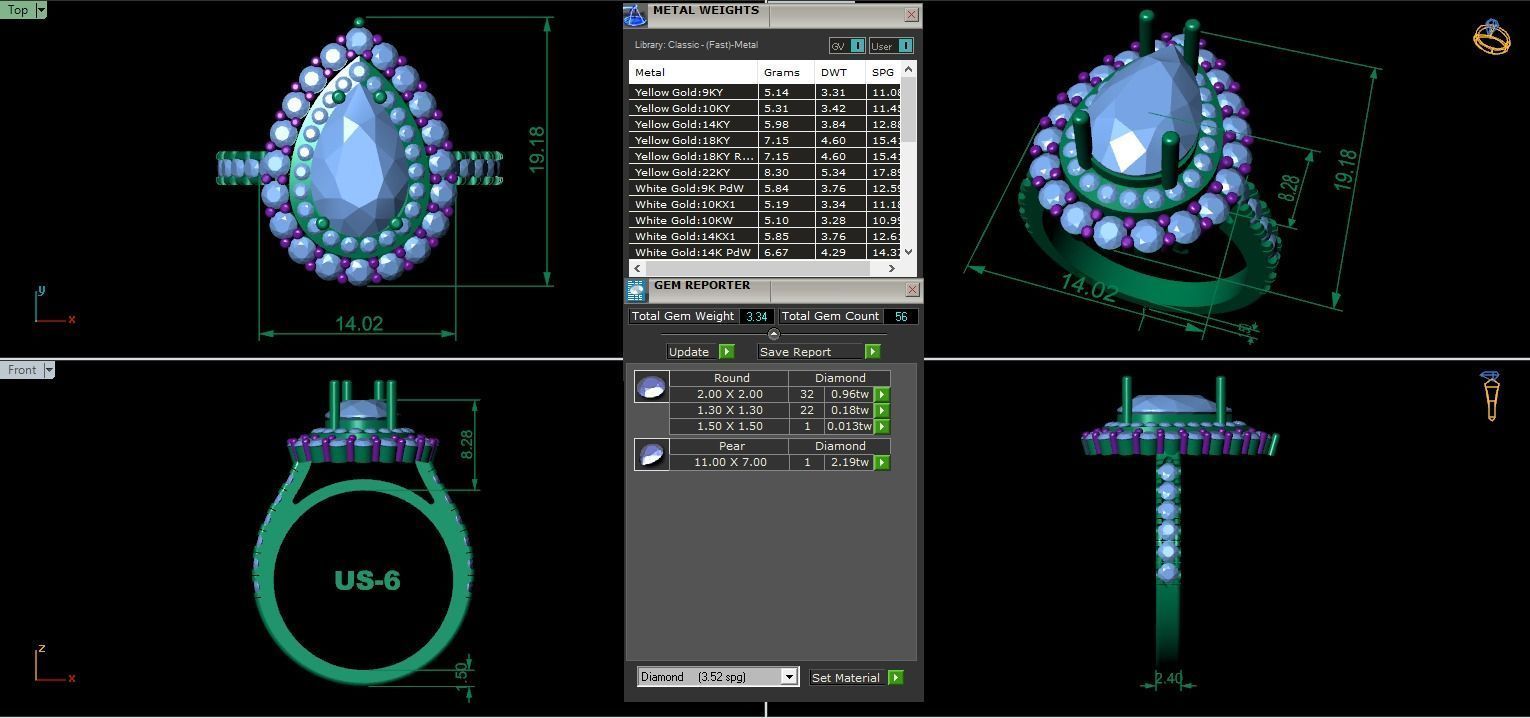Select the White Gold:14KX1 row
Image resolution: width=1530 pixels, height=718 pixels.
[765, 236]
